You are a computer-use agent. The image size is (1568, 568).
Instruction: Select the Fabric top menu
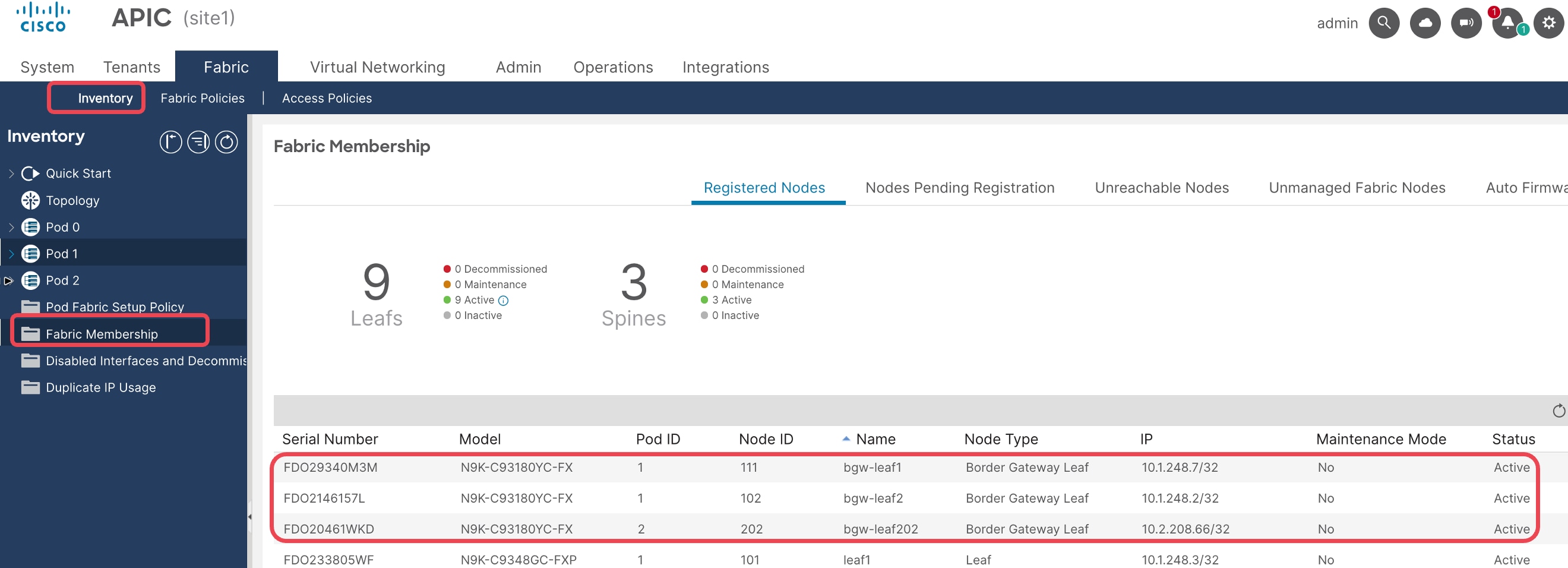coord(226,67)
